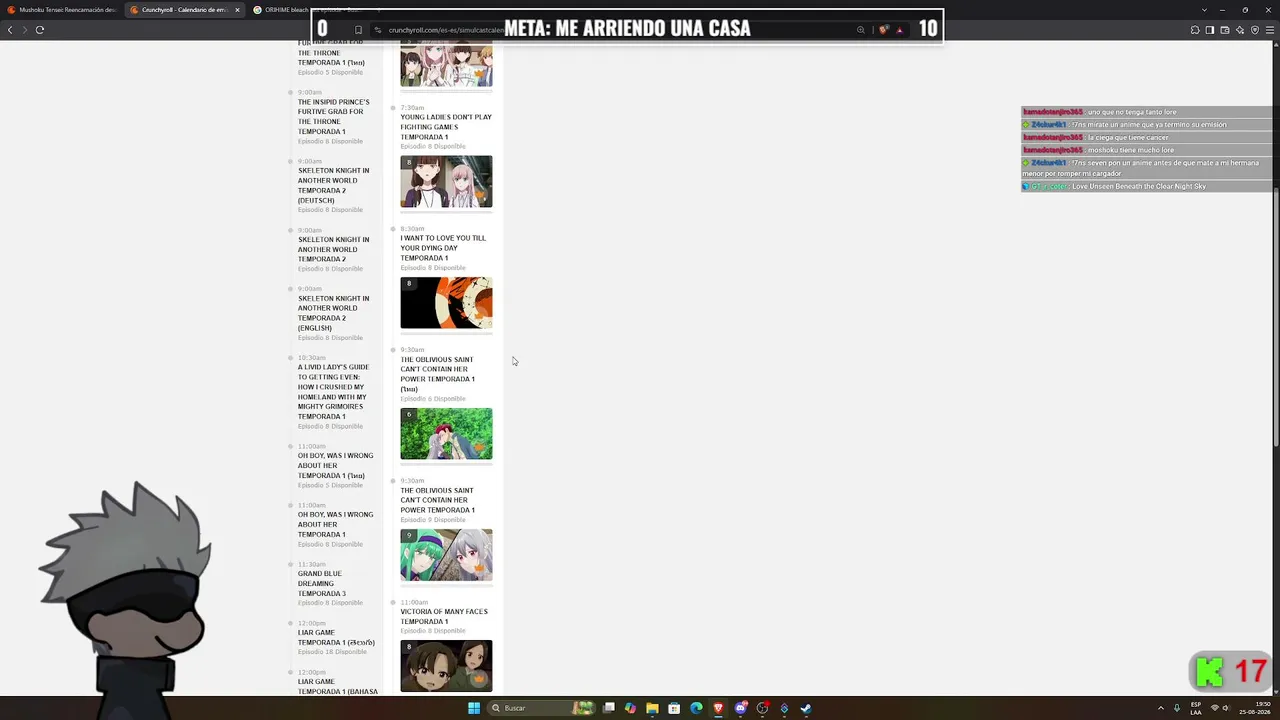
Task: Open Victoria of Many Faces Temporada 1 title
Action: coord(444,616)
